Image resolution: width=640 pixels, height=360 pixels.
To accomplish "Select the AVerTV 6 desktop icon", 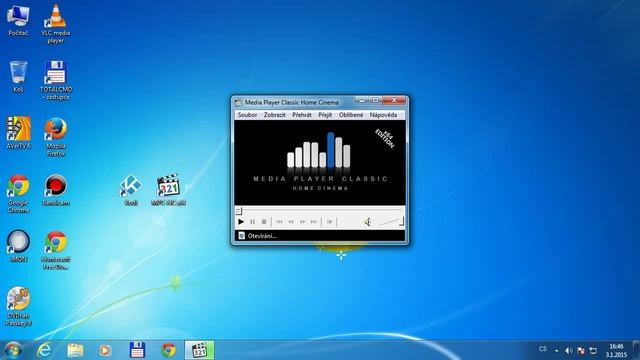I will tap(18, 133).
